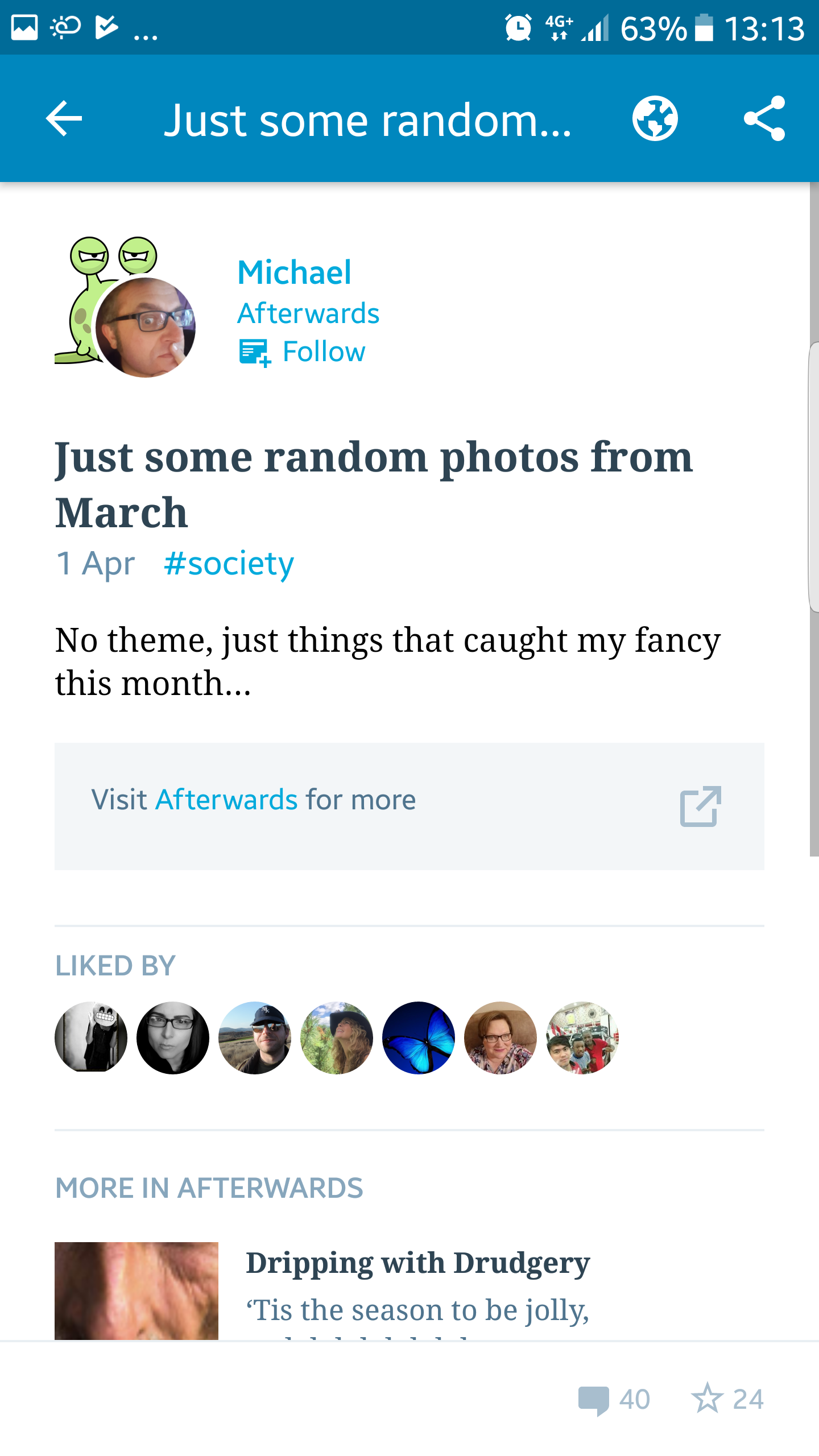Open comments via speech bubble icon
The image size is (819, 1456).
pos(594,1400)
